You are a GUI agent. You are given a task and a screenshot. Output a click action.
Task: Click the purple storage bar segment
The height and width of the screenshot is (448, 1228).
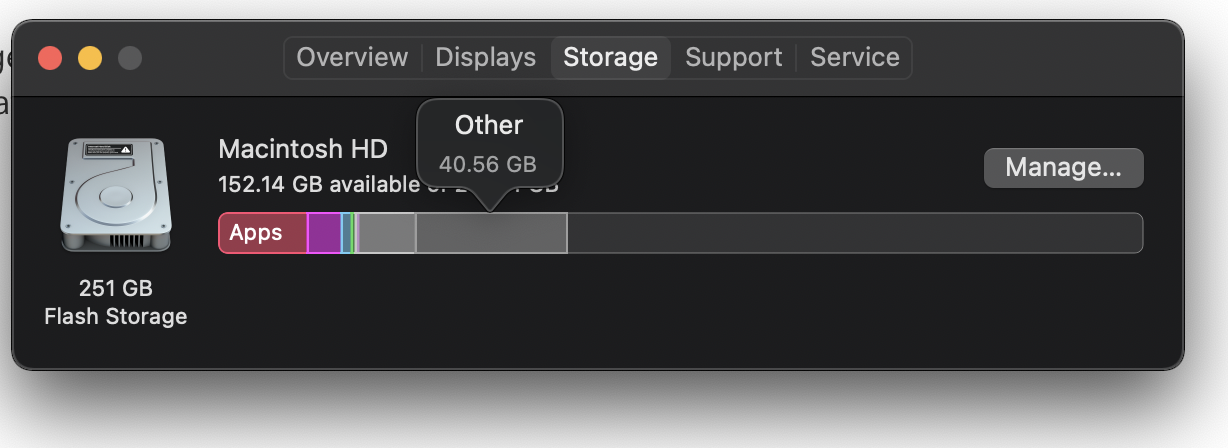(324, 233)
